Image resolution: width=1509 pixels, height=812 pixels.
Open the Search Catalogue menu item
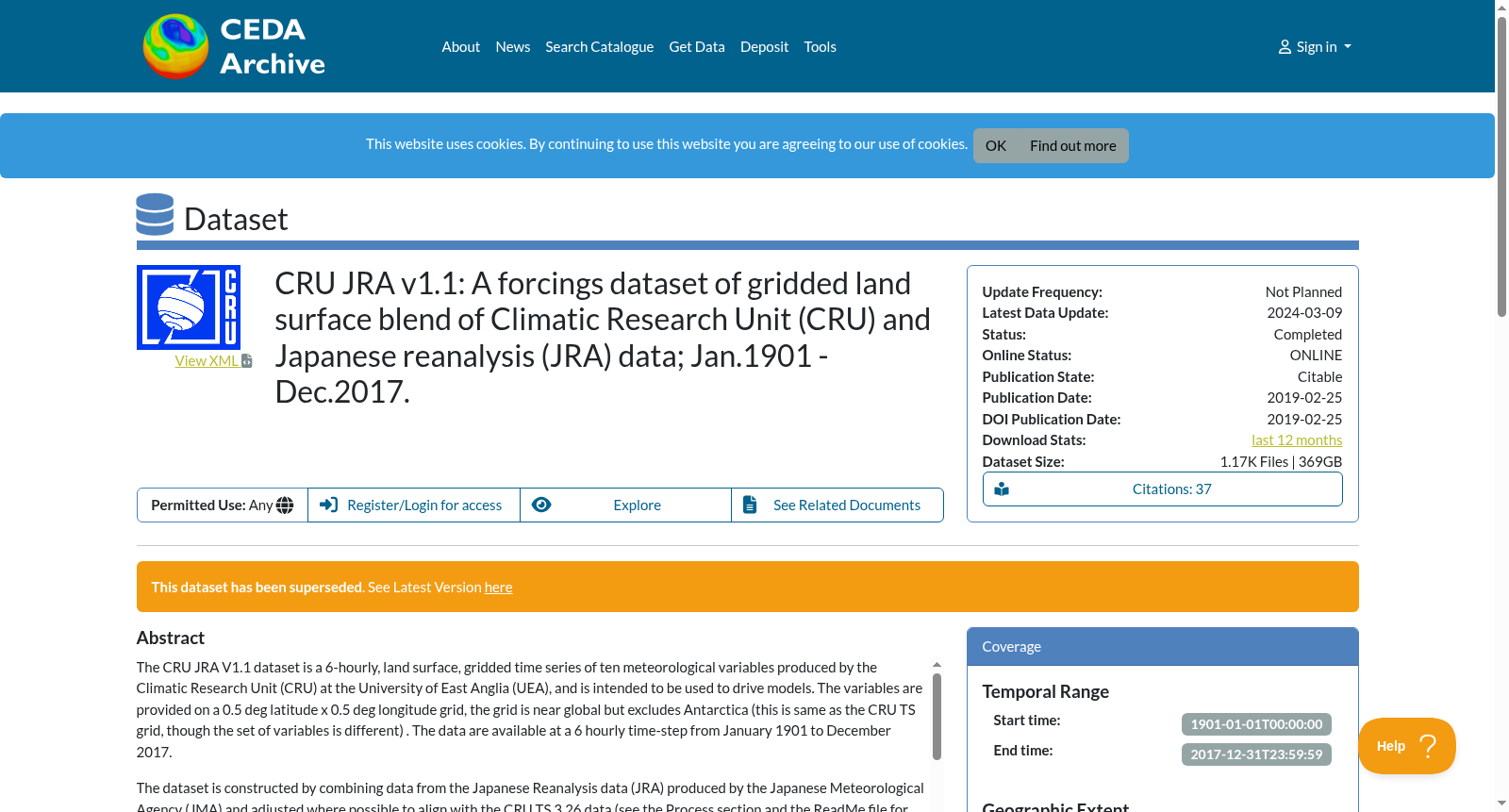(x=600, y=47)
